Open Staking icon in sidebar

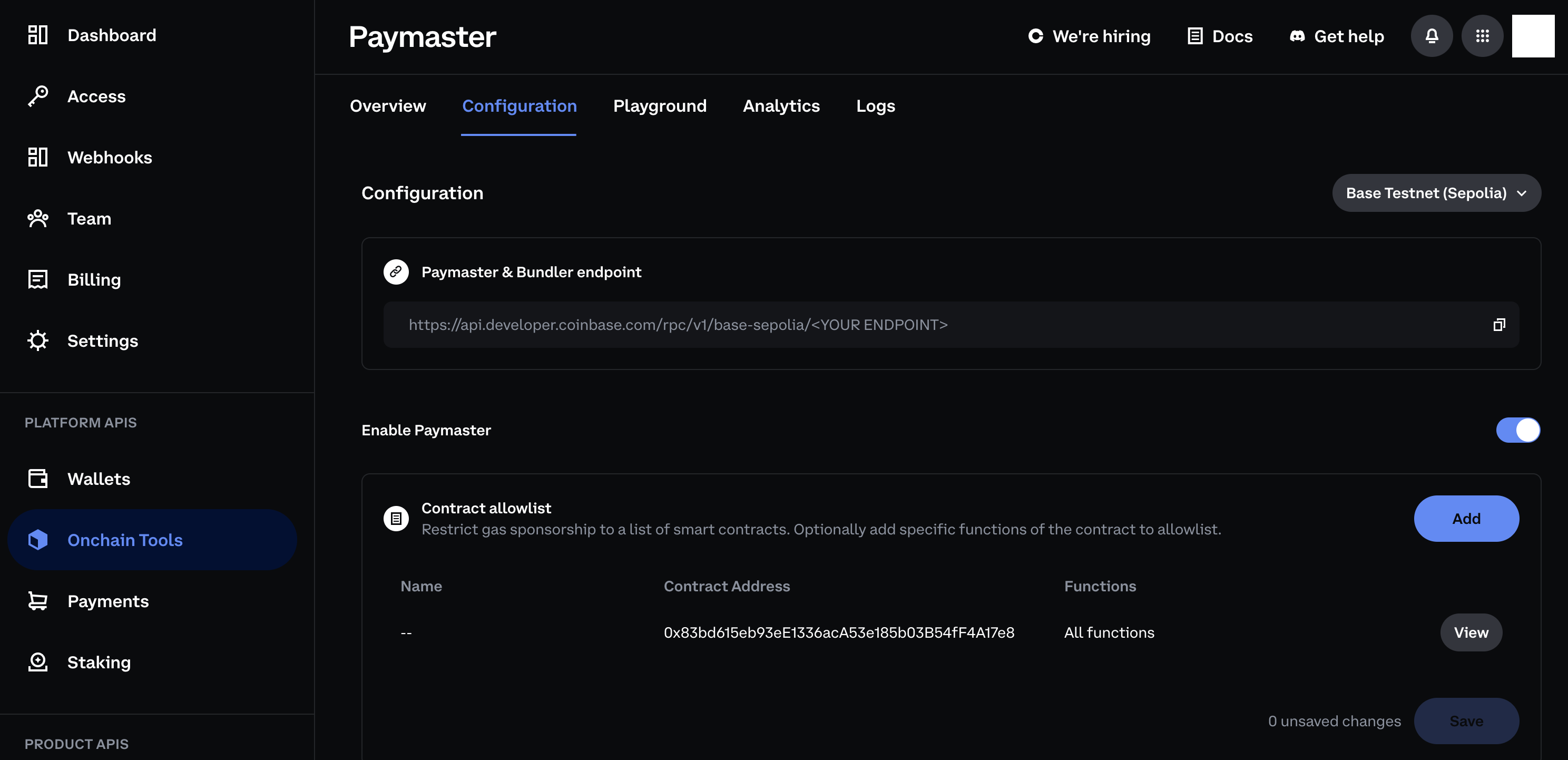(x=38, y=662)
